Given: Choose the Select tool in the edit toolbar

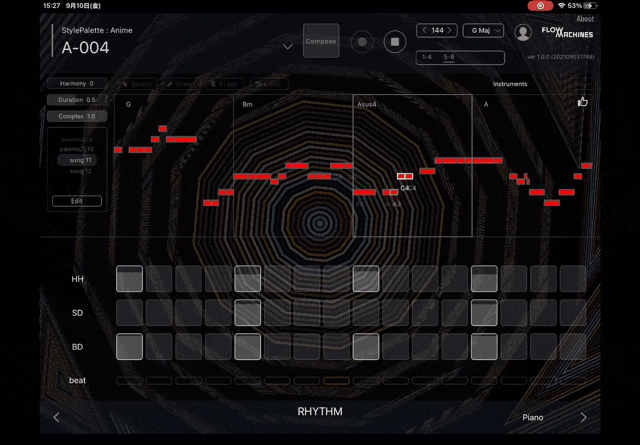Looking at the screenshot, I should 137,84.
